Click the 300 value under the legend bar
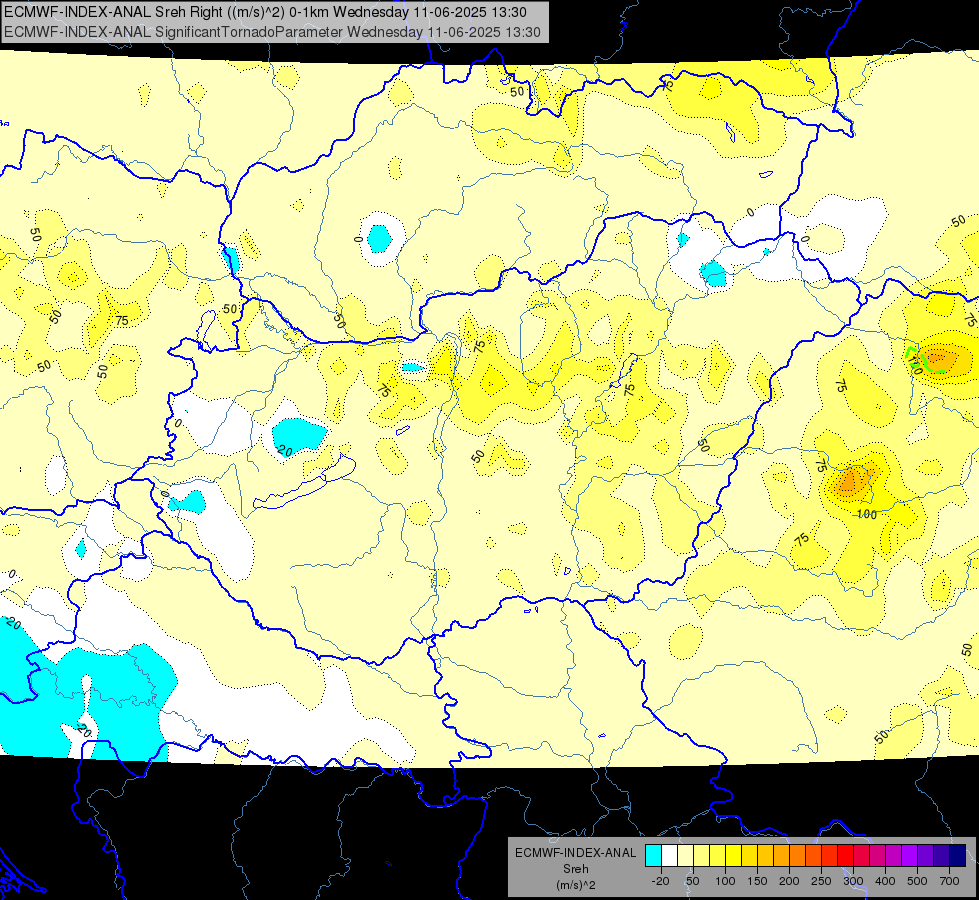Screen dimensions: 979x900 [853, 881]
